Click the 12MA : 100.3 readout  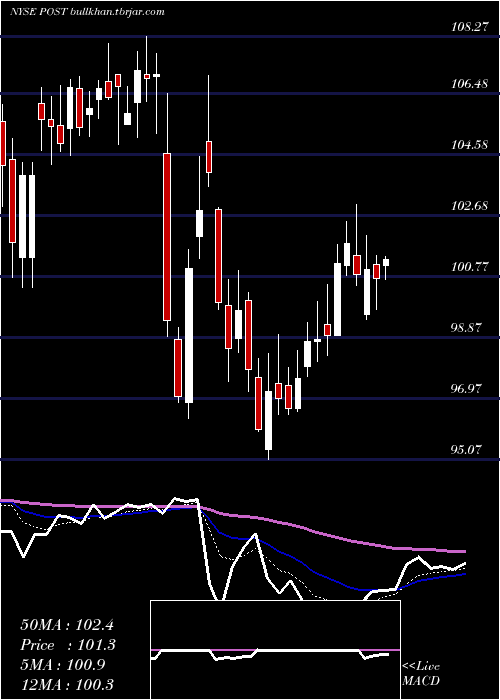pyautogui.click(x=67, y=684)
